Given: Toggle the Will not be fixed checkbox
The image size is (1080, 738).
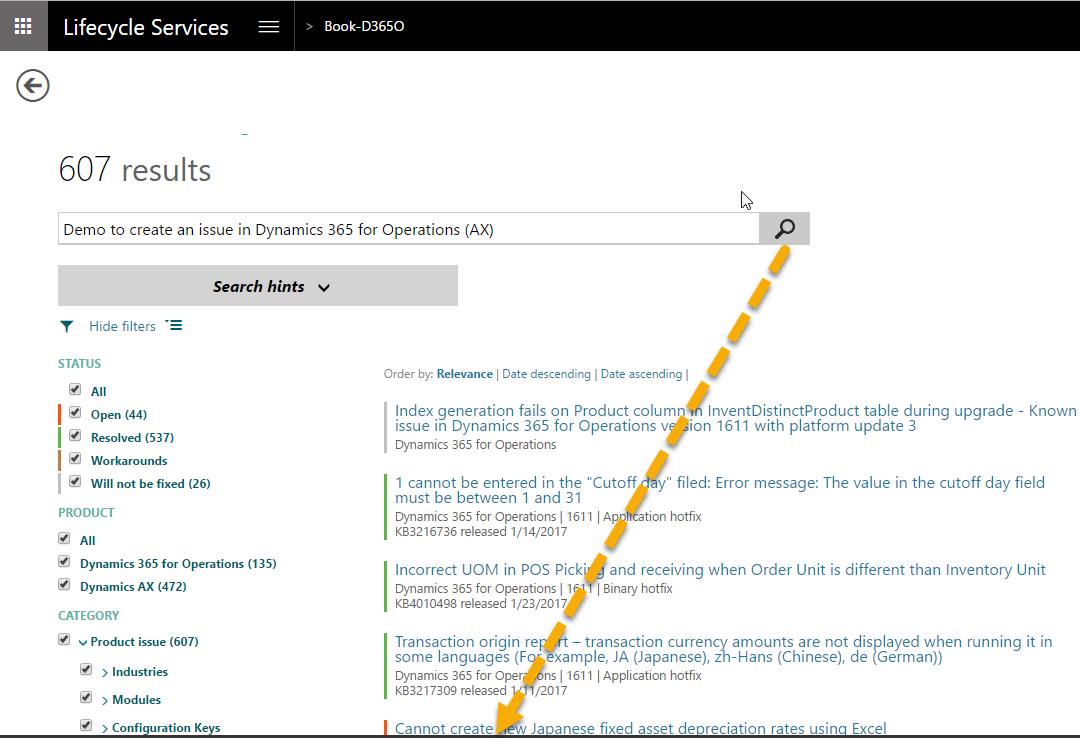Looking at the screenshot, I should 75,482.
